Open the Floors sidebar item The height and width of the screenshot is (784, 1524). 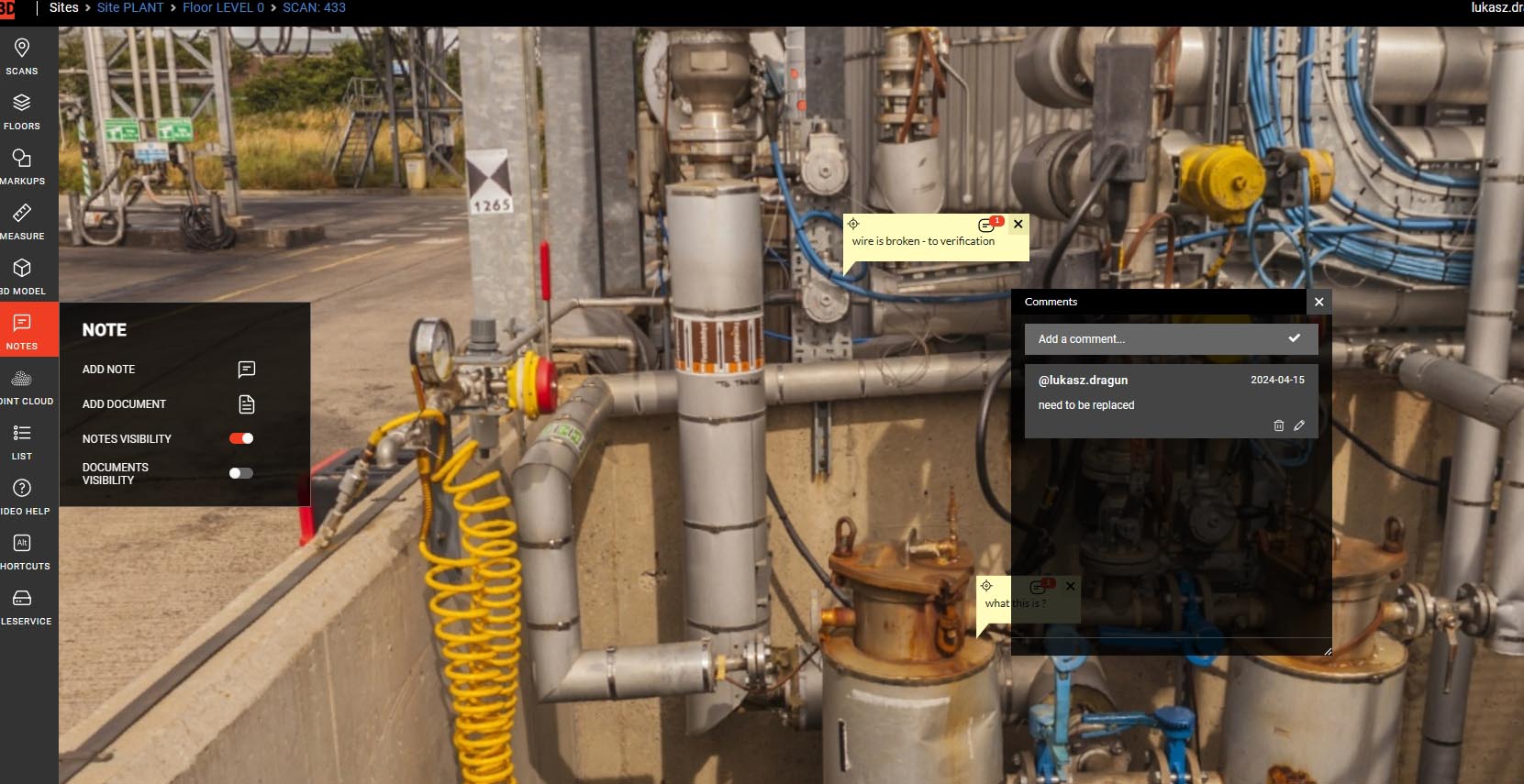coord(22,111)
